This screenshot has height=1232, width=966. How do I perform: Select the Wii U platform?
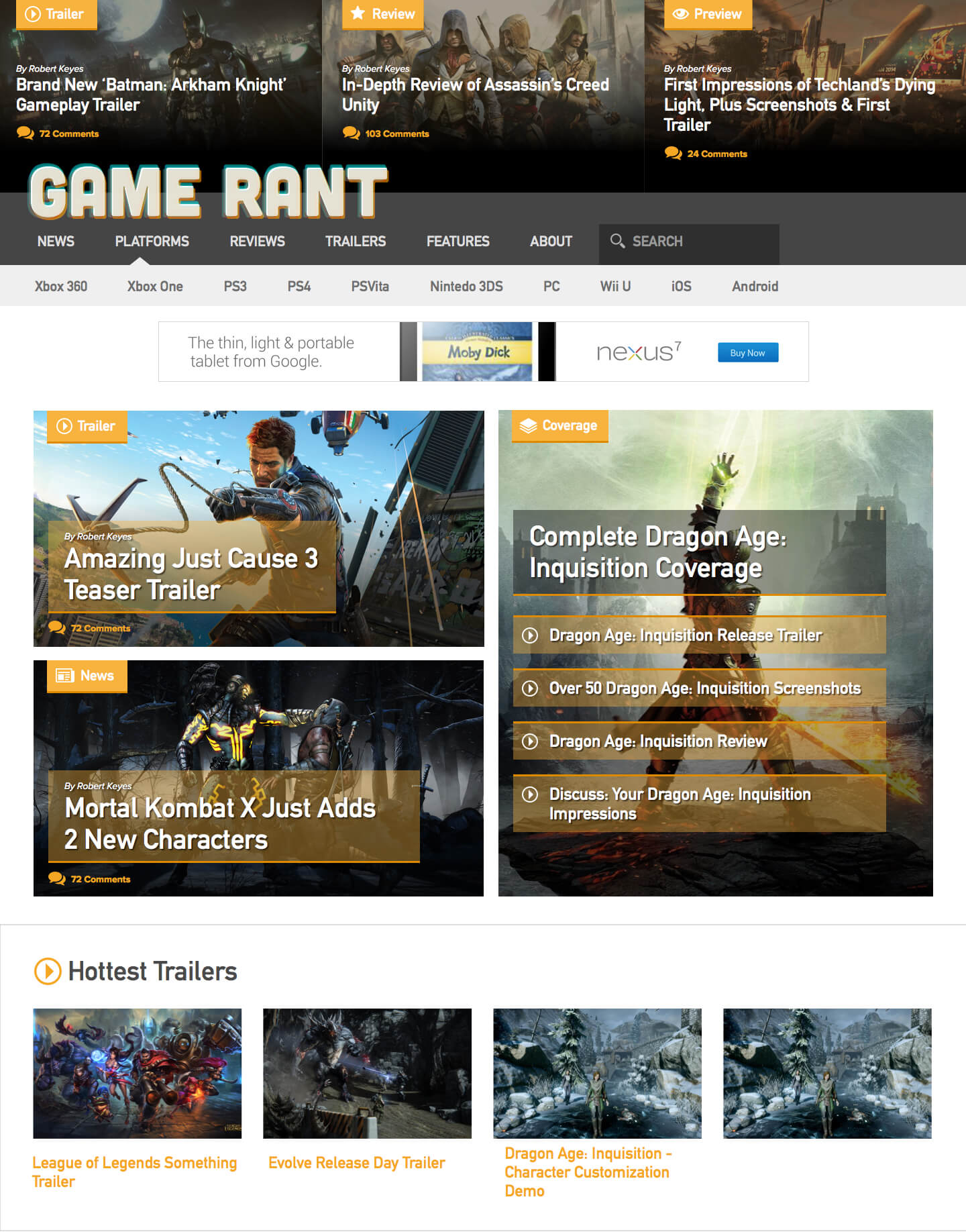[615, 286]
